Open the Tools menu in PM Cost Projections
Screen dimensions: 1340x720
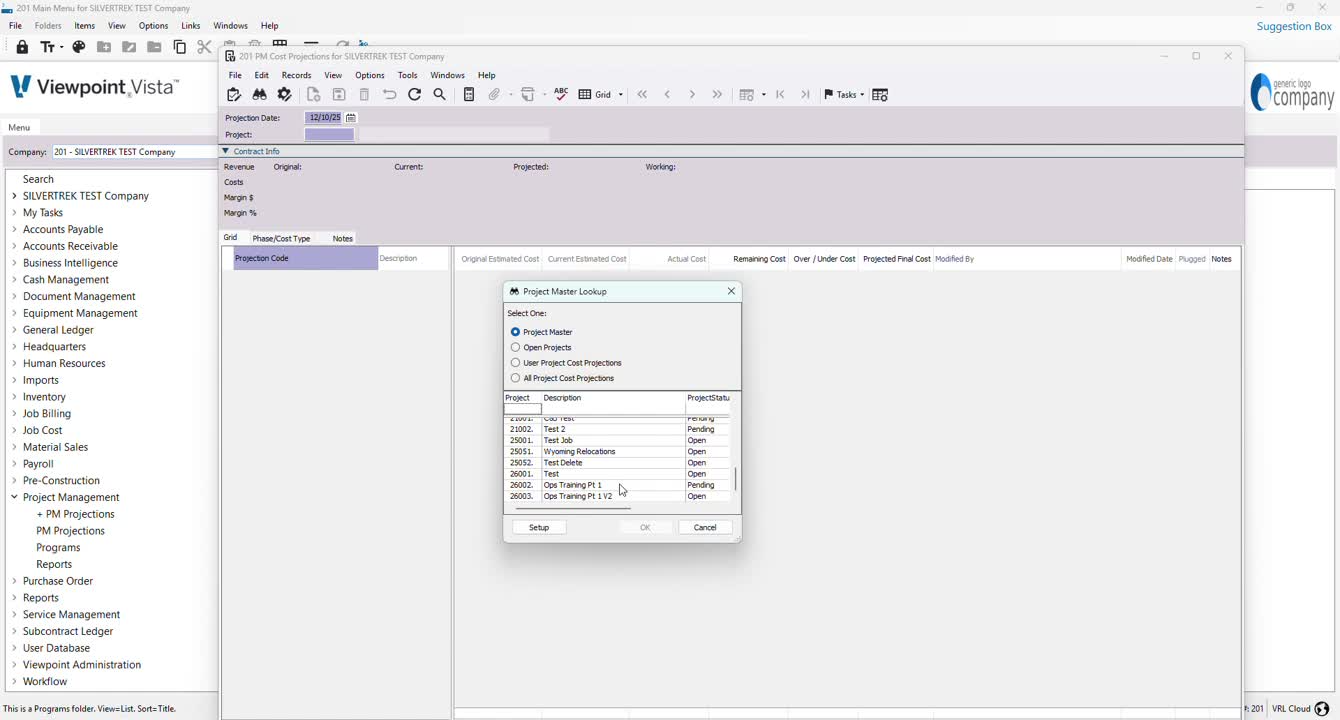[407, 75]
